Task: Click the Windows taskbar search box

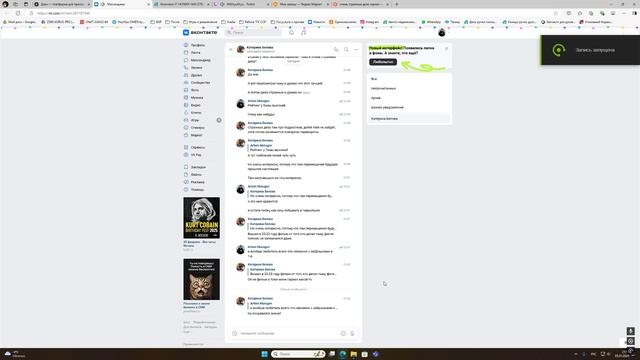Action: click(298, 354)
